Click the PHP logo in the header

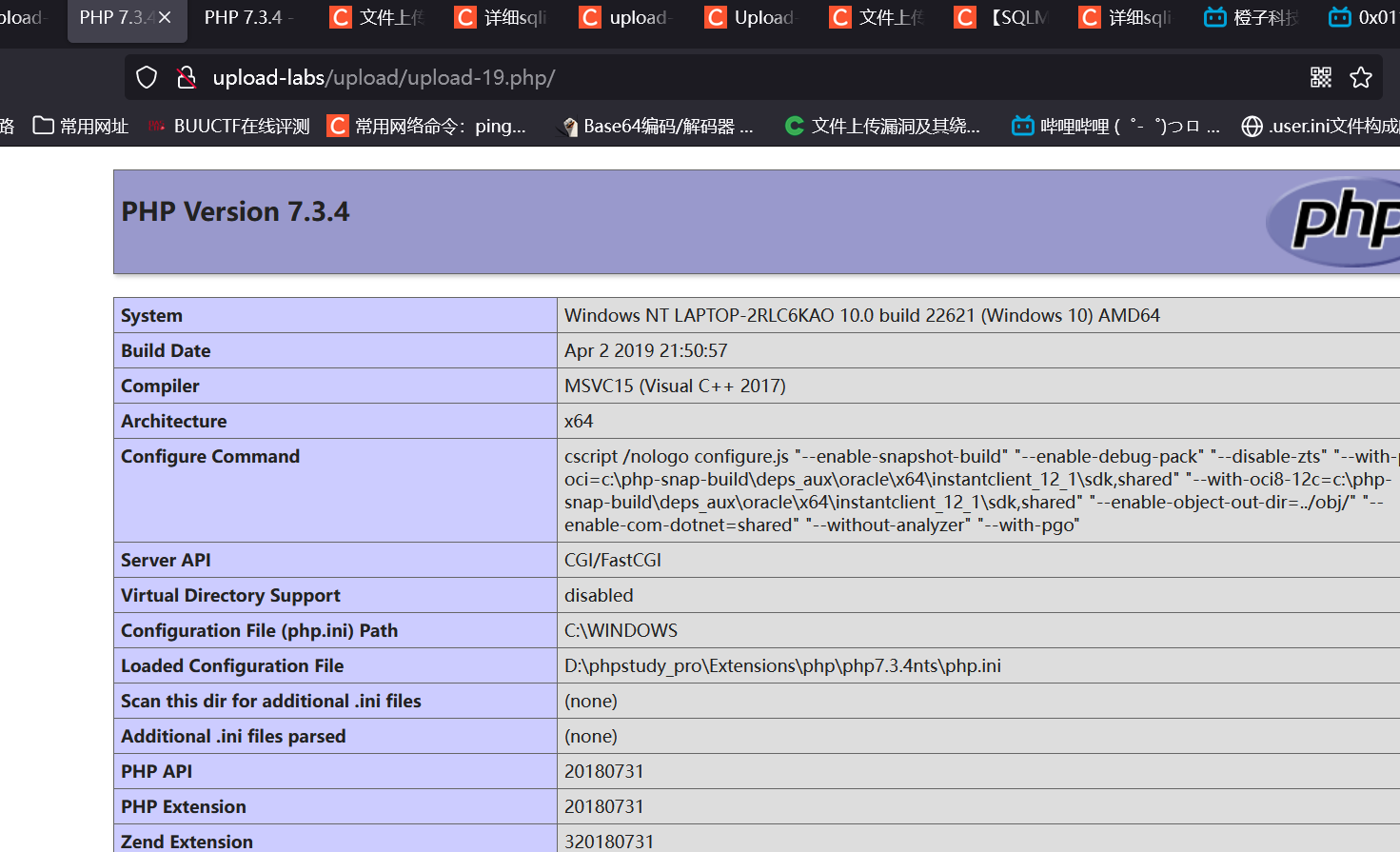(x=1333, y=222)
